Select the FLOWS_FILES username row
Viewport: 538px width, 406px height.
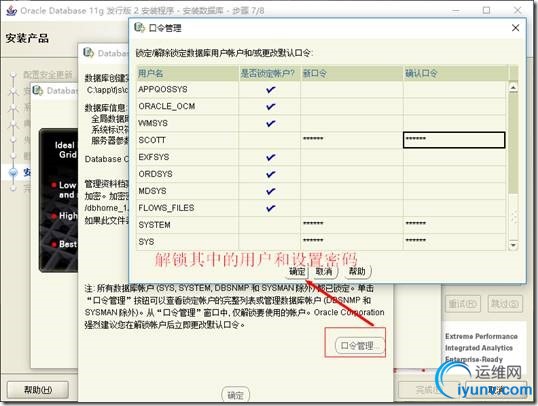coord(187,208)
